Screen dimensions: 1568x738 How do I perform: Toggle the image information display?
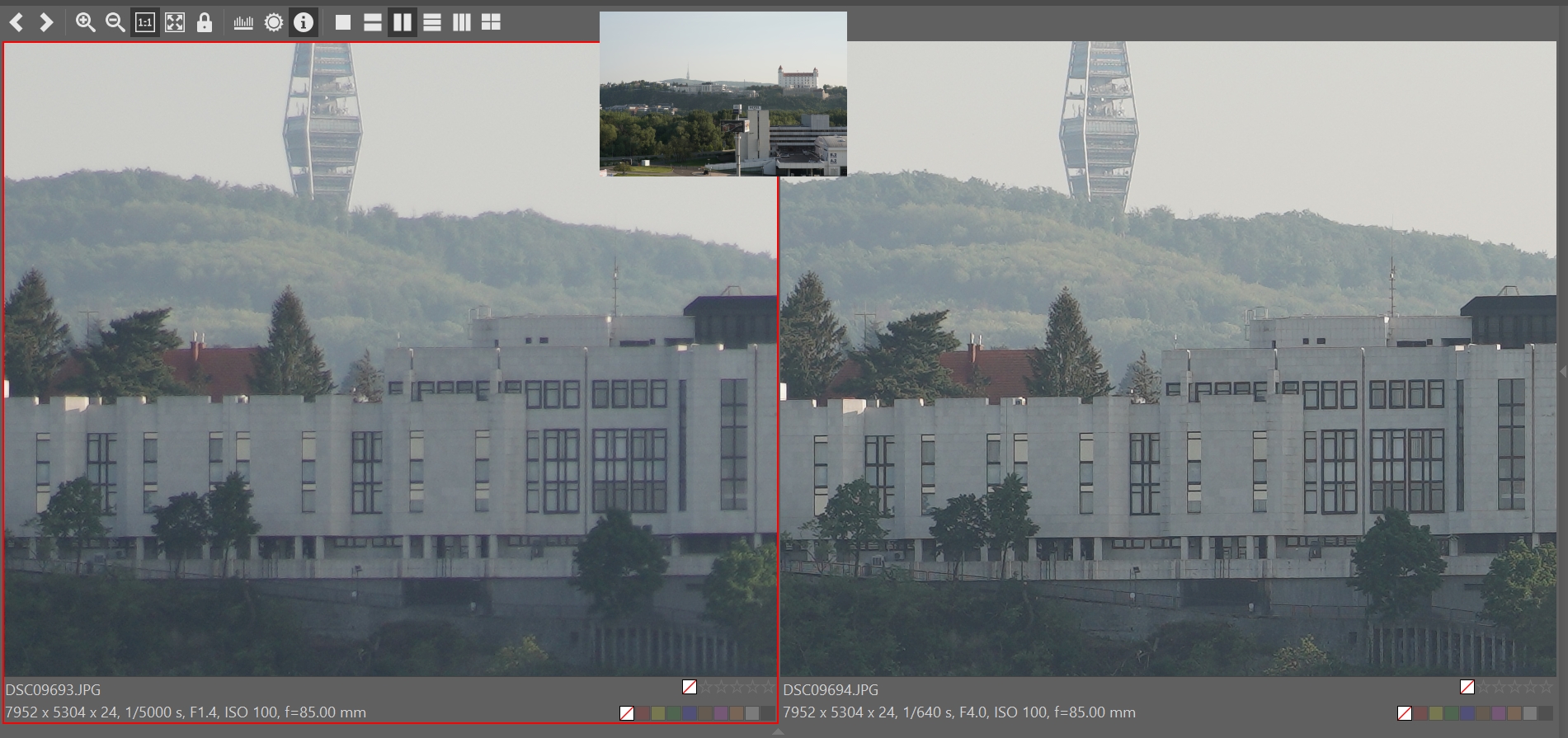point(304,22)
